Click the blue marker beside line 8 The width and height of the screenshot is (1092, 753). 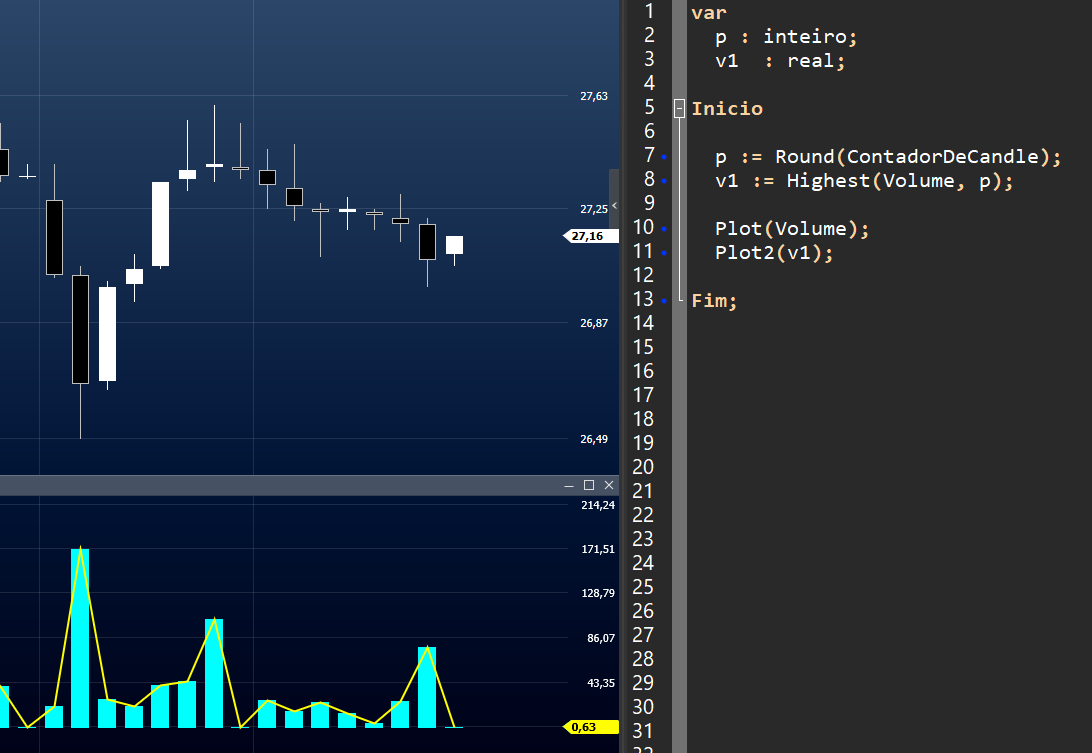click(664, 181)
